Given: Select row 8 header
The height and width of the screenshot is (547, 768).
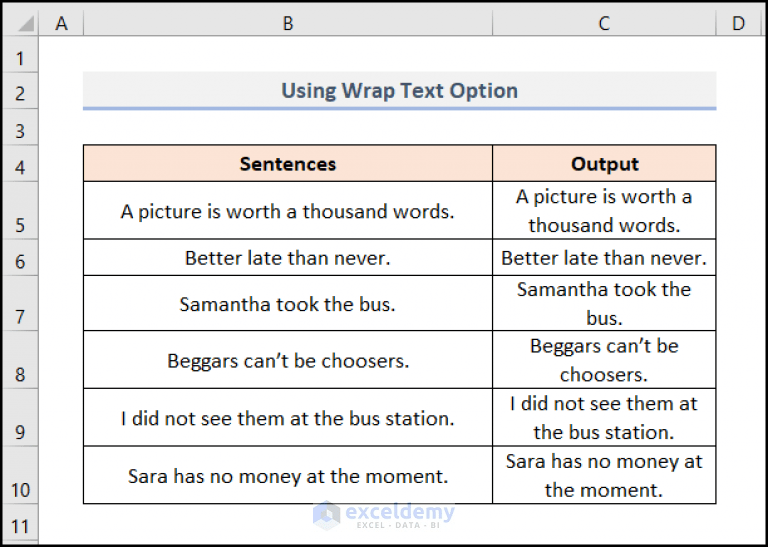Looking at the screenshot, I should tap(20, 360).
